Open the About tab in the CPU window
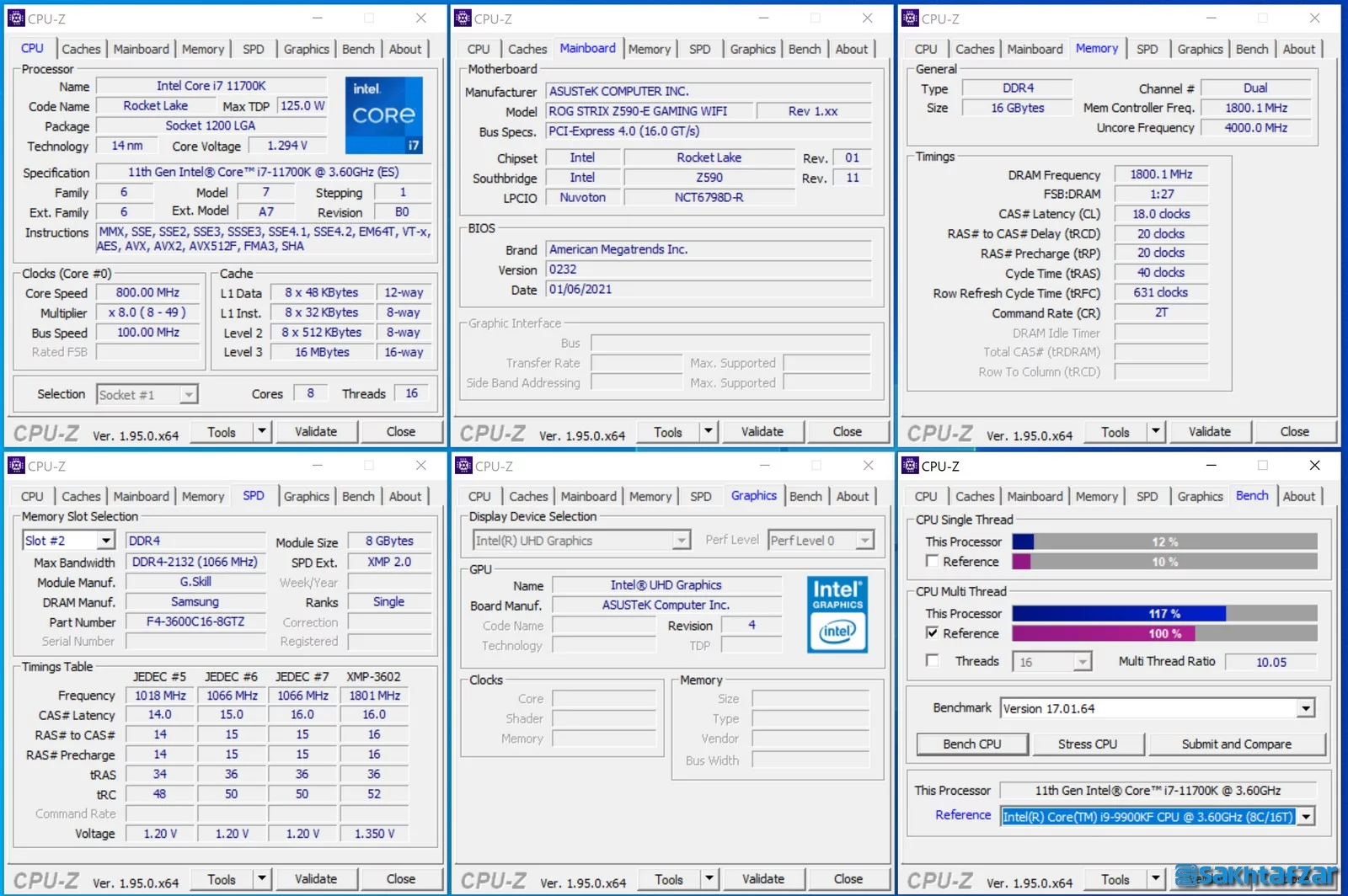The width and height of the screenshot is (1348, 896). (405, 49)
